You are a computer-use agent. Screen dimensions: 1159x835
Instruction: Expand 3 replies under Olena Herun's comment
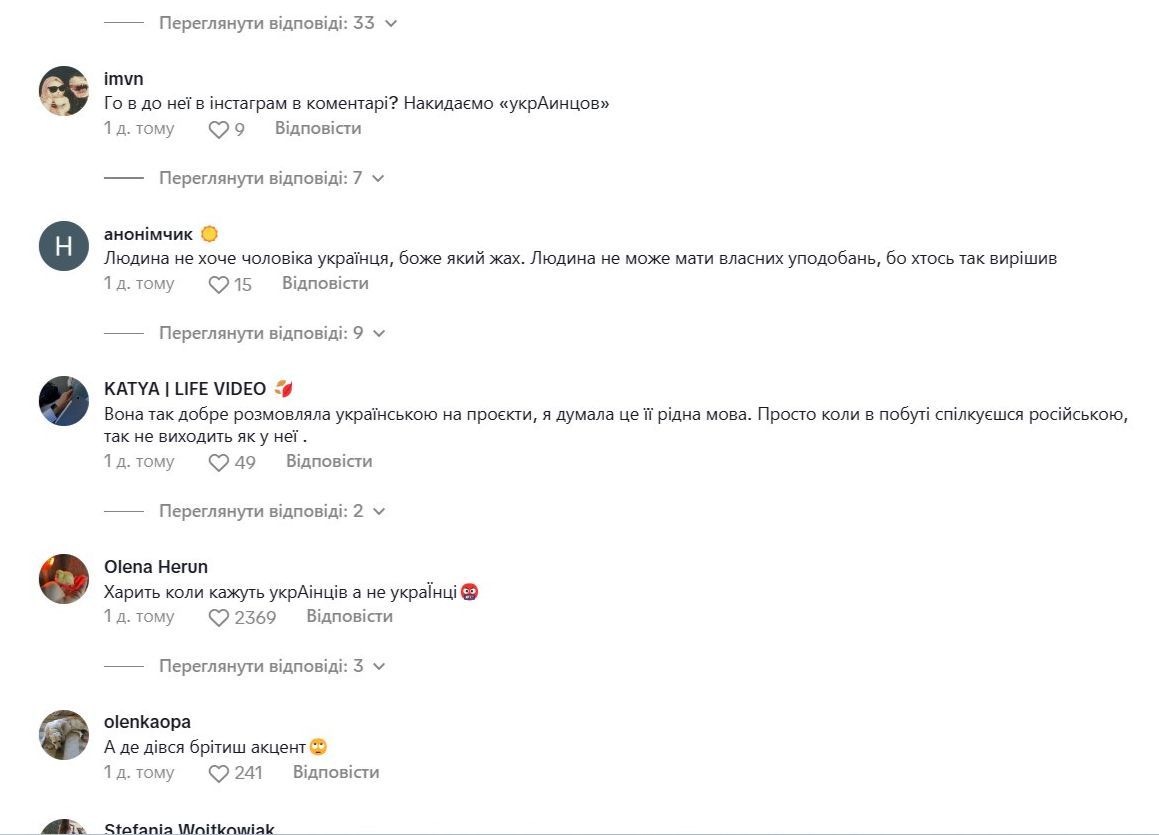tap(272, 667)
